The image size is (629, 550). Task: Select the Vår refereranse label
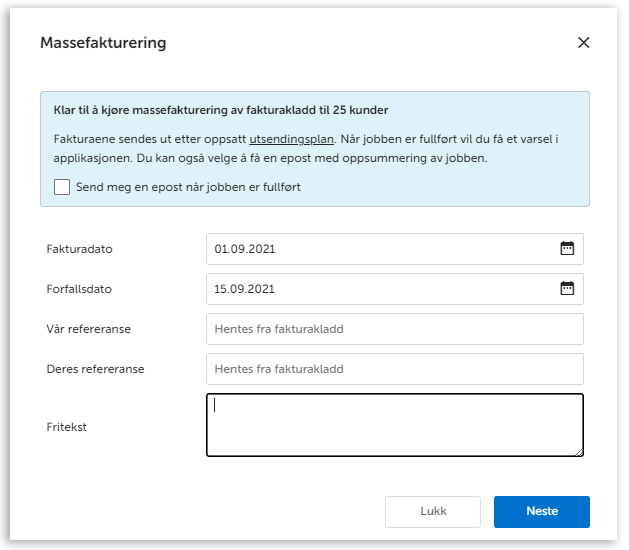coord(89,329)
